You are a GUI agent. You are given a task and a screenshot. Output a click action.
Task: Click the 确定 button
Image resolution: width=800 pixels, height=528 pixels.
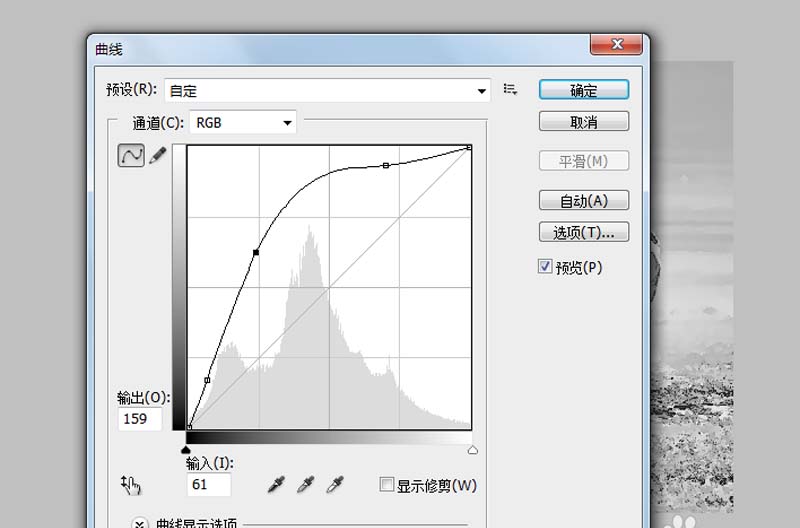(584, 90)
